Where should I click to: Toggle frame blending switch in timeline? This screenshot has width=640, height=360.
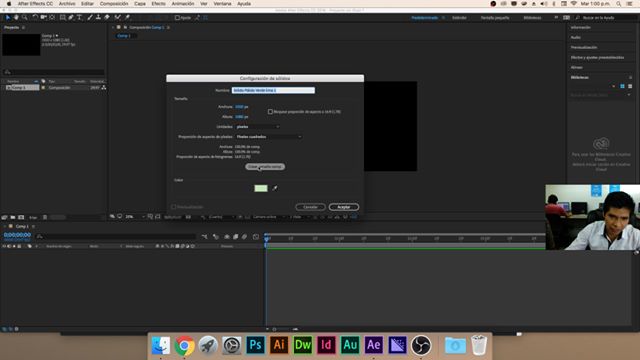(x=236, y=237)
